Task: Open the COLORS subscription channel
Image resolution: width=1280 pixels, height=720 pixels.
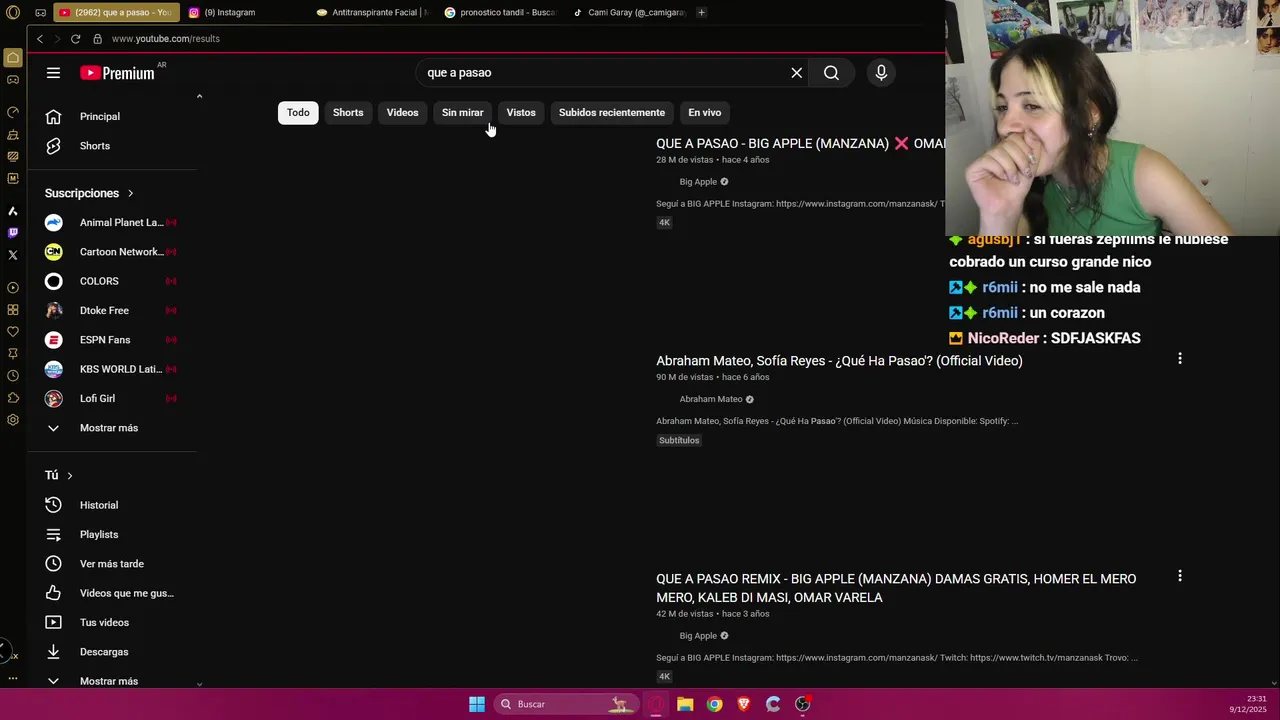Action: coord(110,281)
